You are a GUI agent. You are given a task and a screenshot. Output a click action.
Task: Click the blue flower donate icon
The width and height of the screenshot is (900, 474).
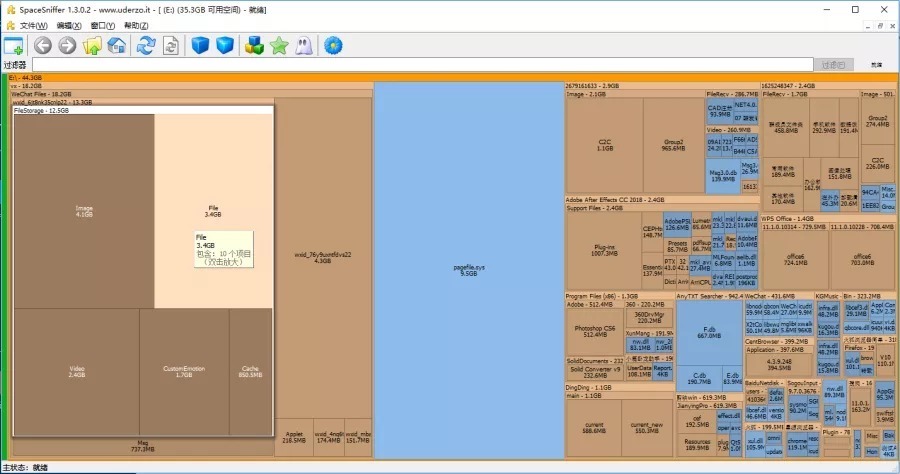point(334,45)
